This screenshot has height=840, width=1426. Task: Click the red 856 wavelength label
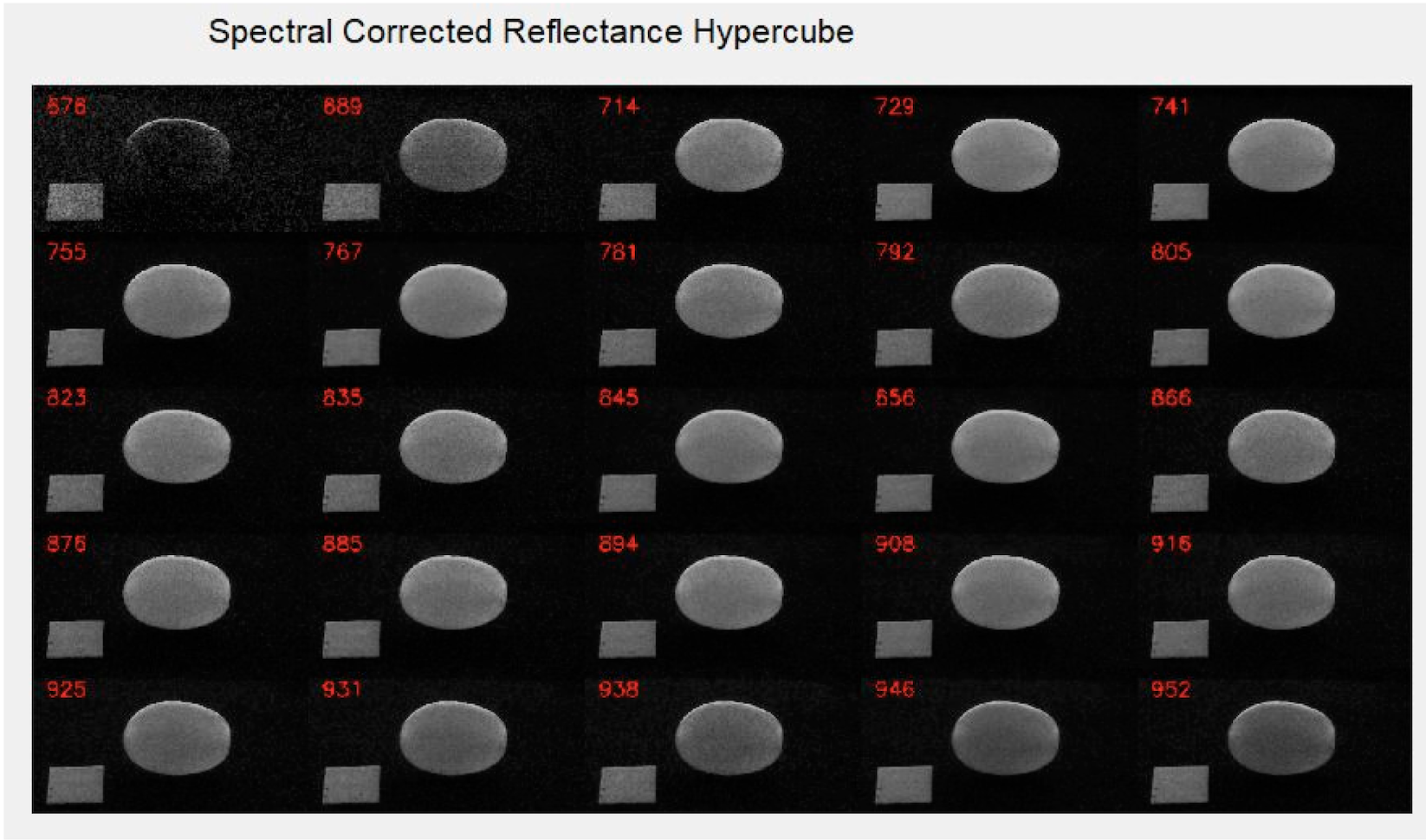894,397
